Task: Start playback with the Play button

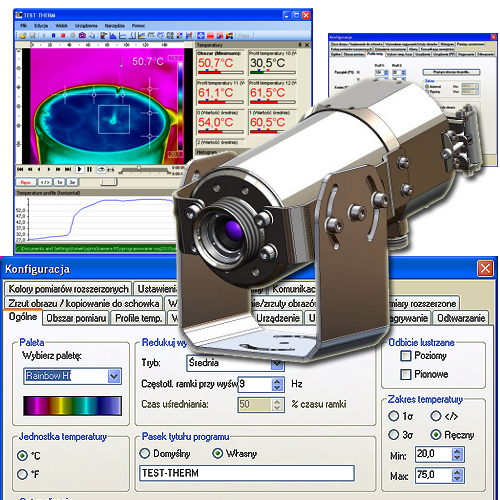Action: pos(79,169)
